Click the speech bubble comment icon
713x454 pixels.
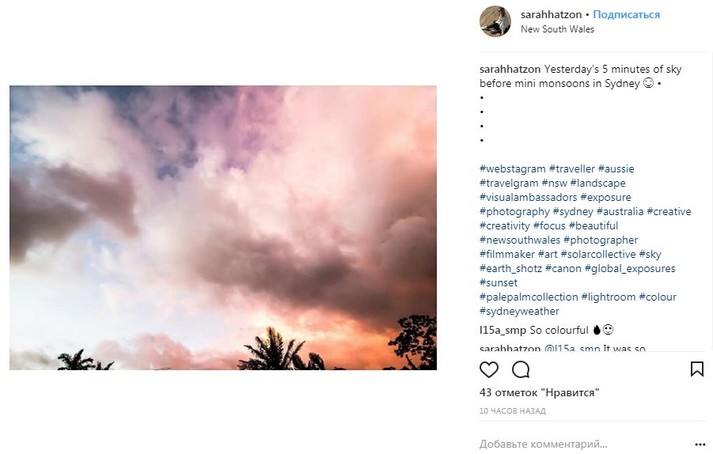[x=520, y=369]
